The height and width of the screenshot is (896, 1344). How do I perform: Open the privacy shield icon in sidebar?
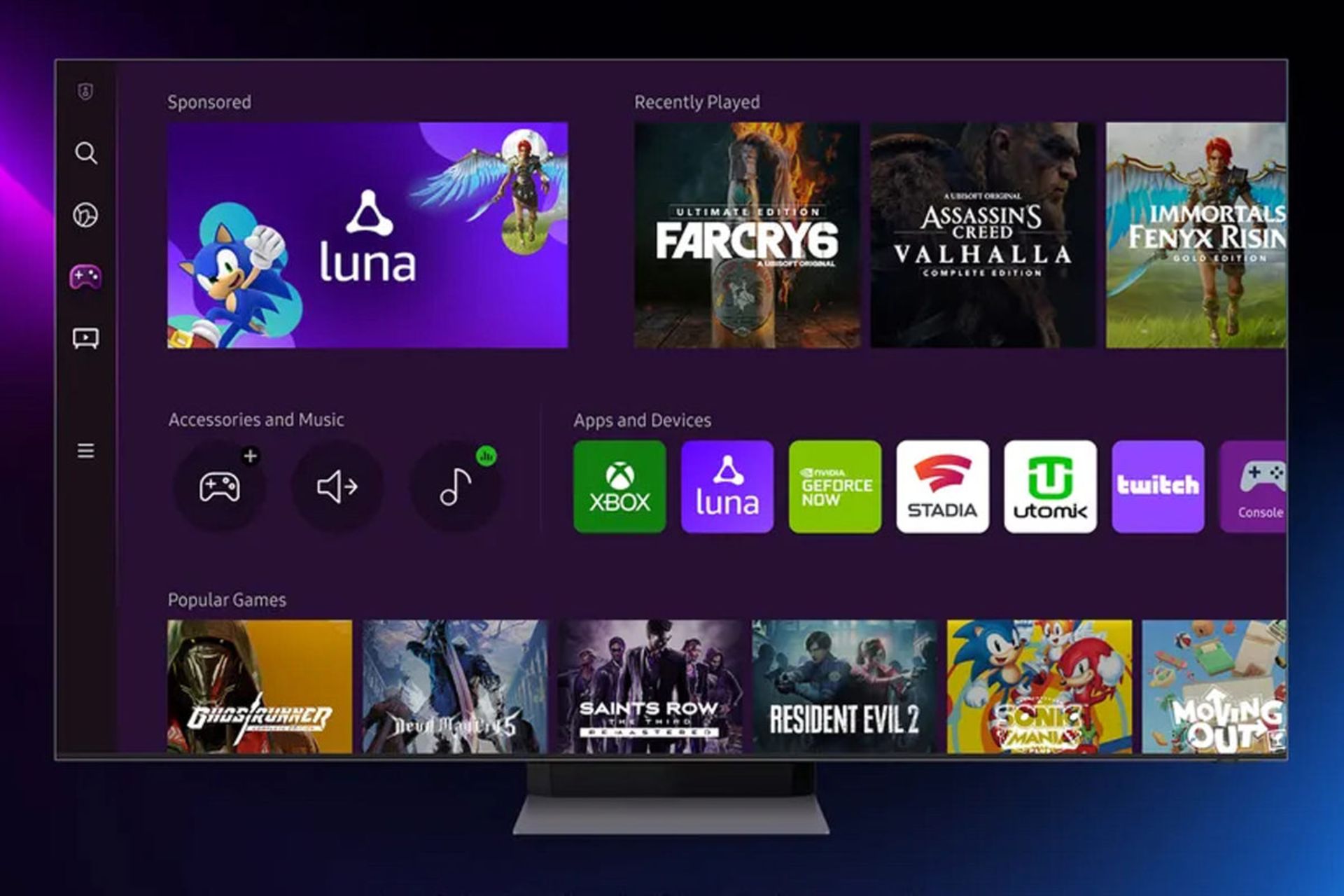(85, 92)
